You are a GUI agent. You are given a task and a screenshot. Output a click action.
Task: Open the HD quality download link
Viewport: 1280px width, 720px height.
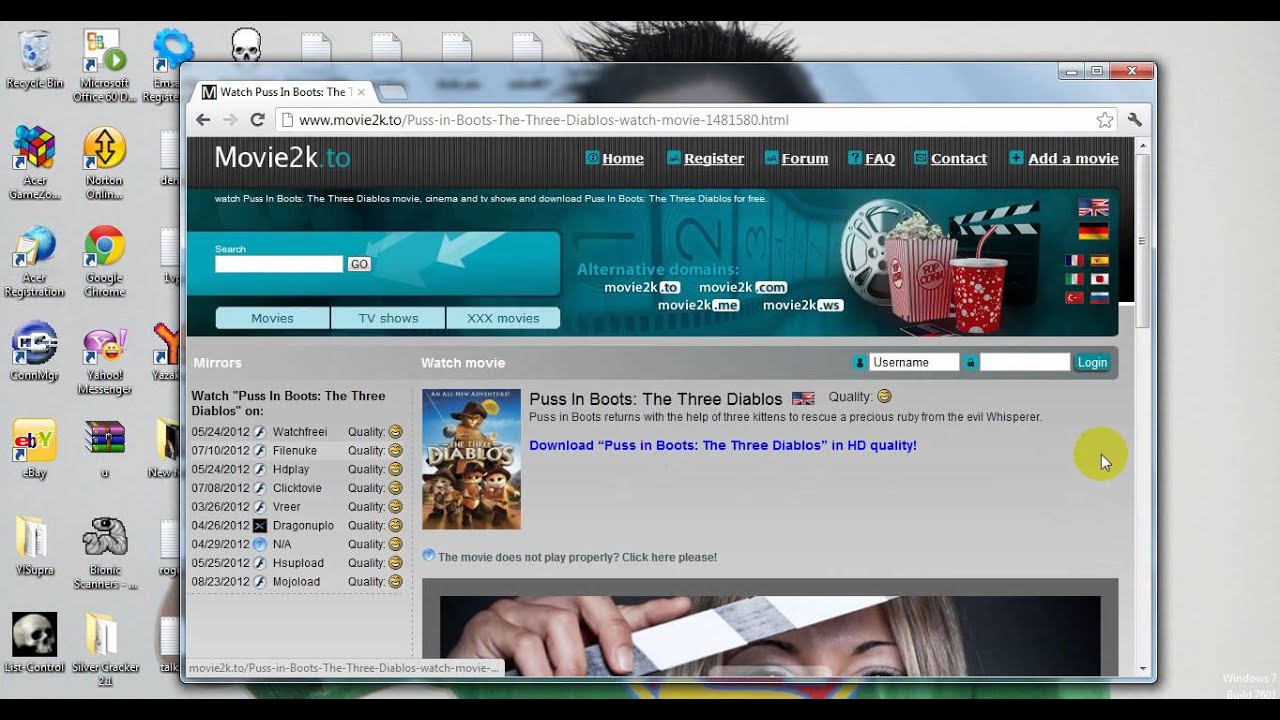point(723,445)
